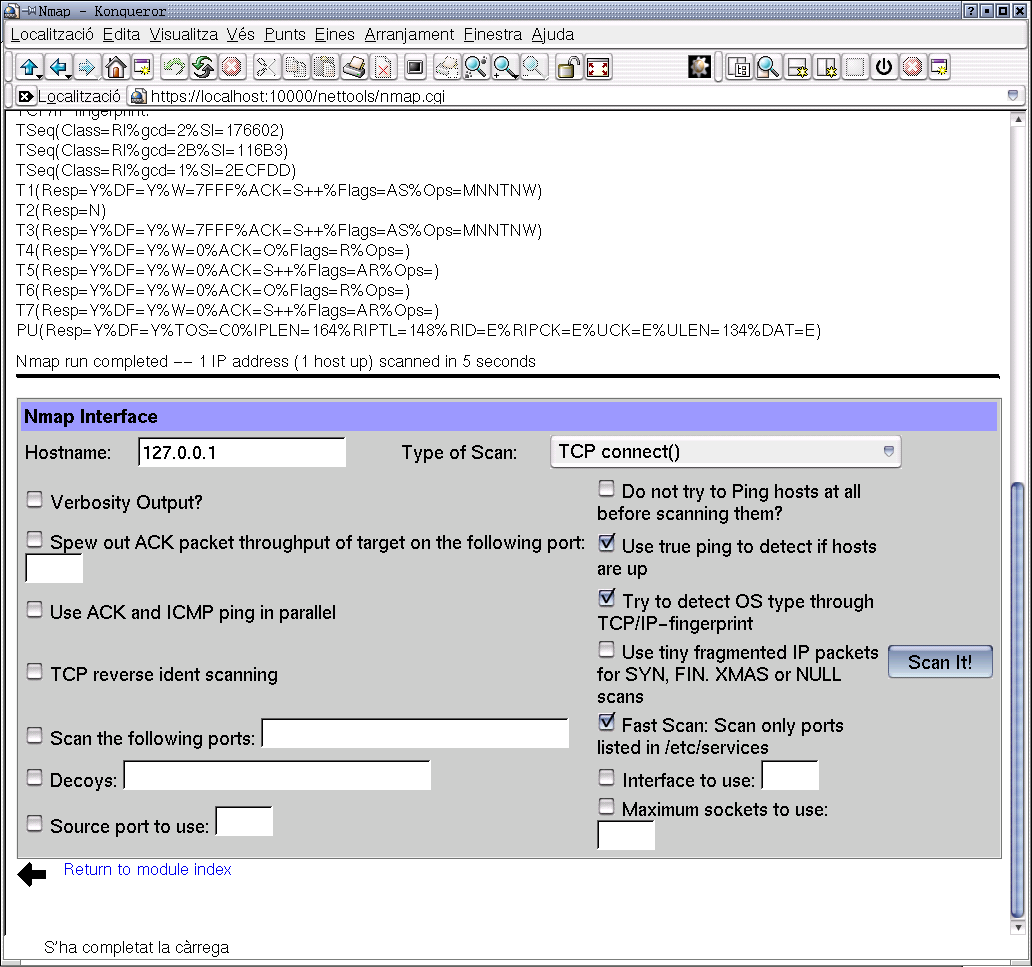The image size is (1032, 967).
Task: Click the Scan the following ports text field
Action: tap(415, 733)
